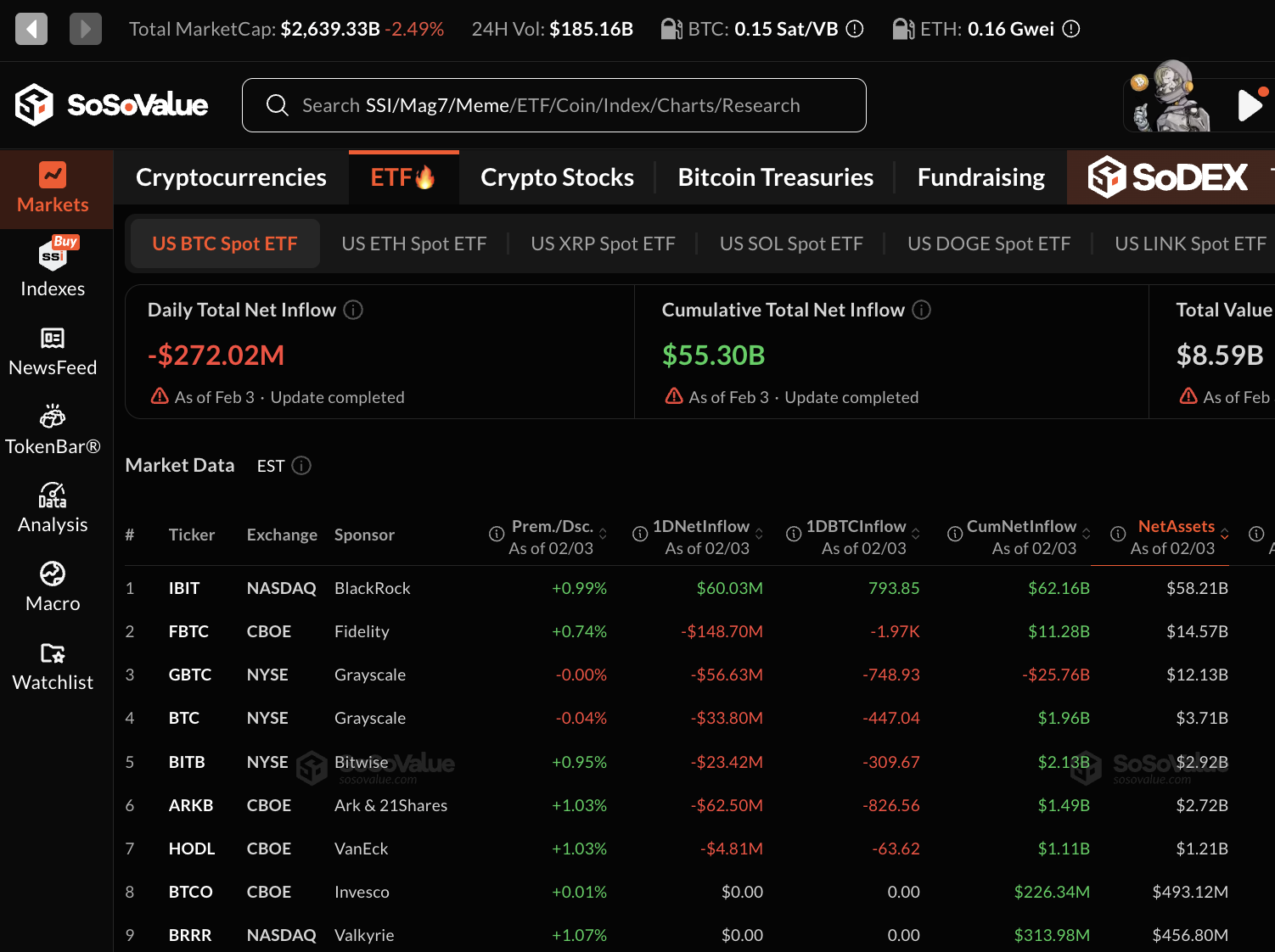This screenshot has height=952, width=1275.
Task: Open the Analysis section
Action: pyautogui.click(x=53, y=507)
